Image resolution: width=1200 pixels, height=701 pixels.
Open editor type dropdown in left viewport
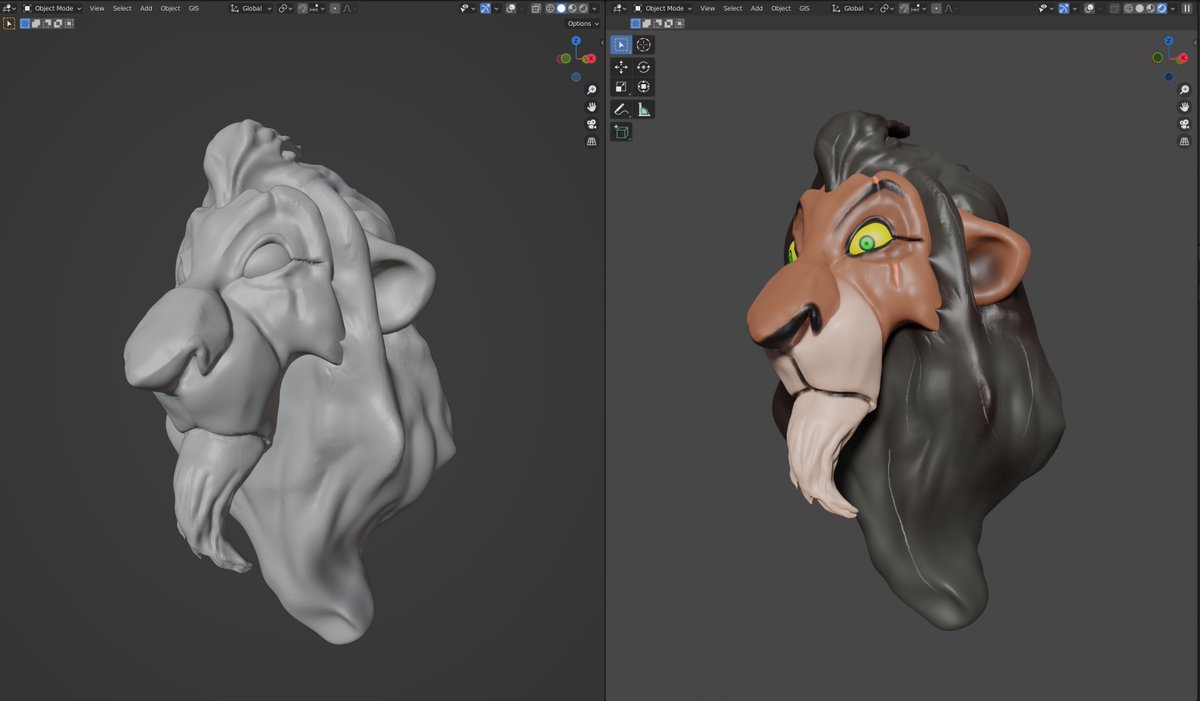point(9,8)
